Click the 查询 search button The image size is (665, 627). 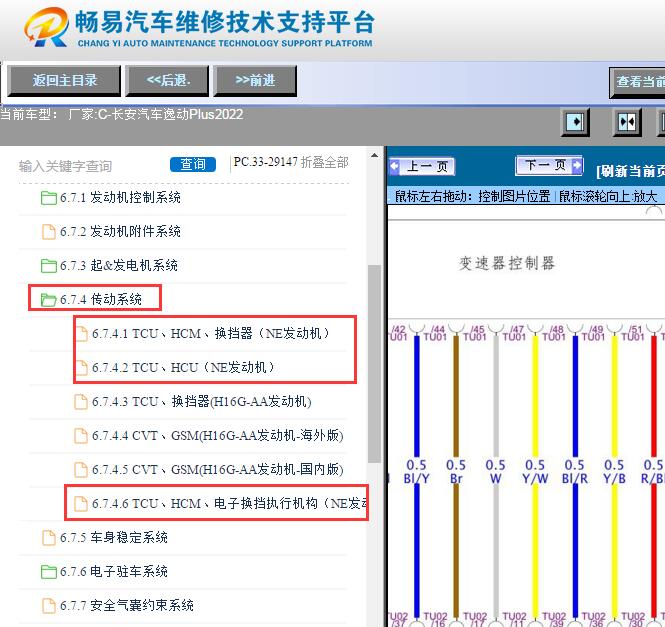point(193,164)
